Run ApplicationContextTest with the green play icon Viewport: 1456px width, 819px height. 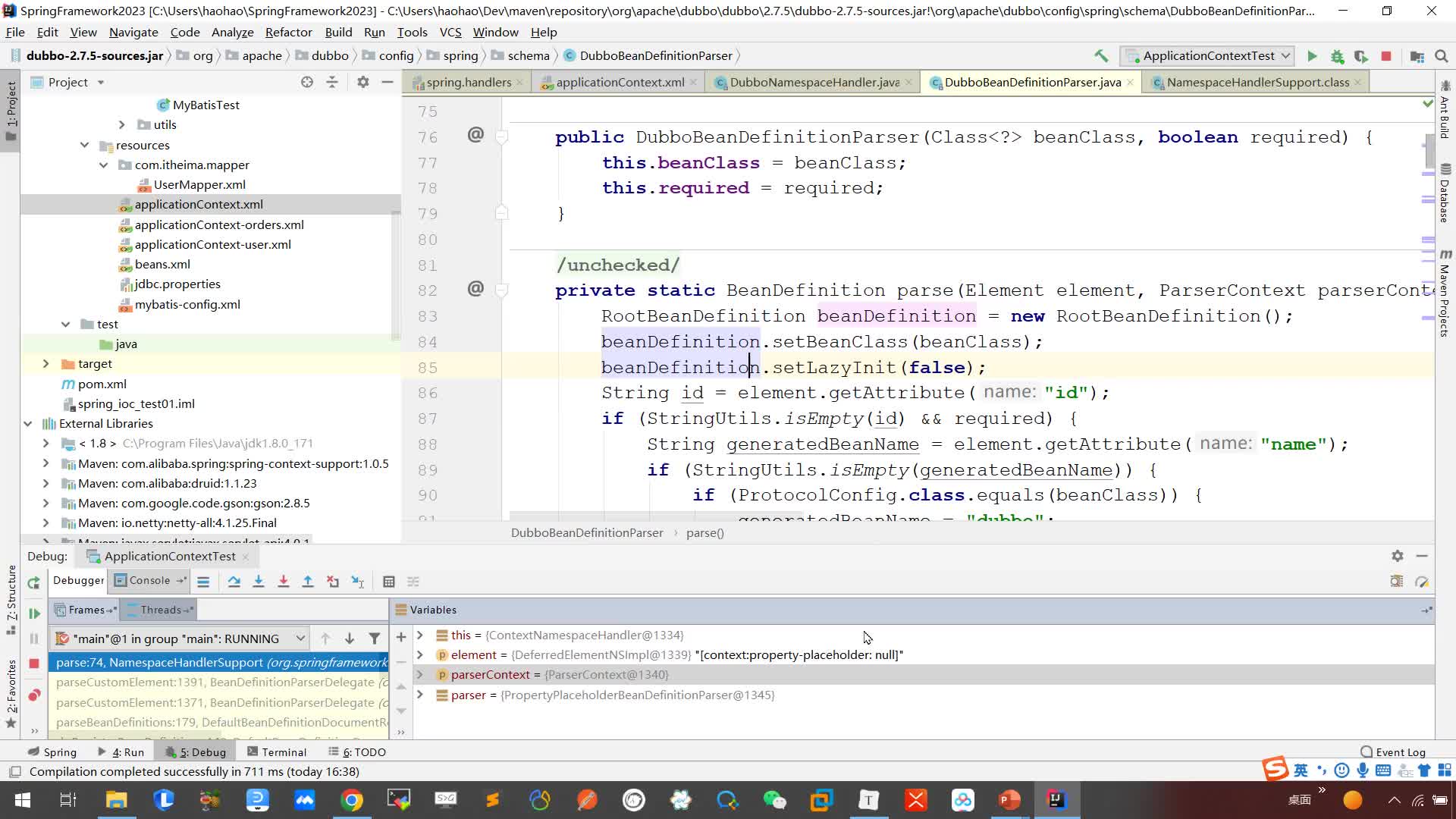point(1312,55)
